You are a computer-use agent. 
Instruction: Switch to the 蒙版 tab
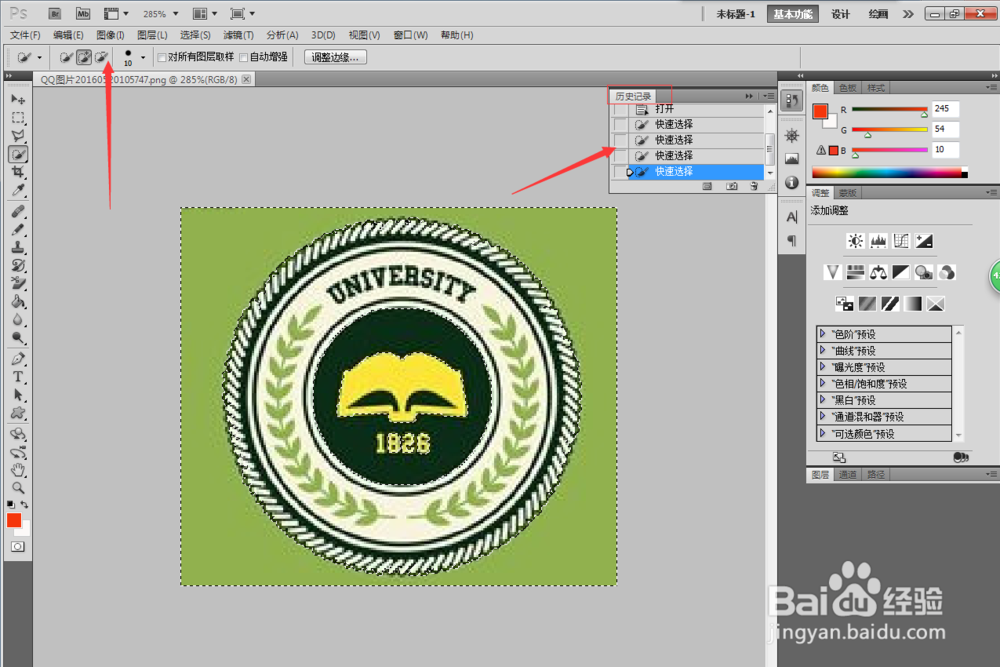pyautogui.click(x=848, y=193)
